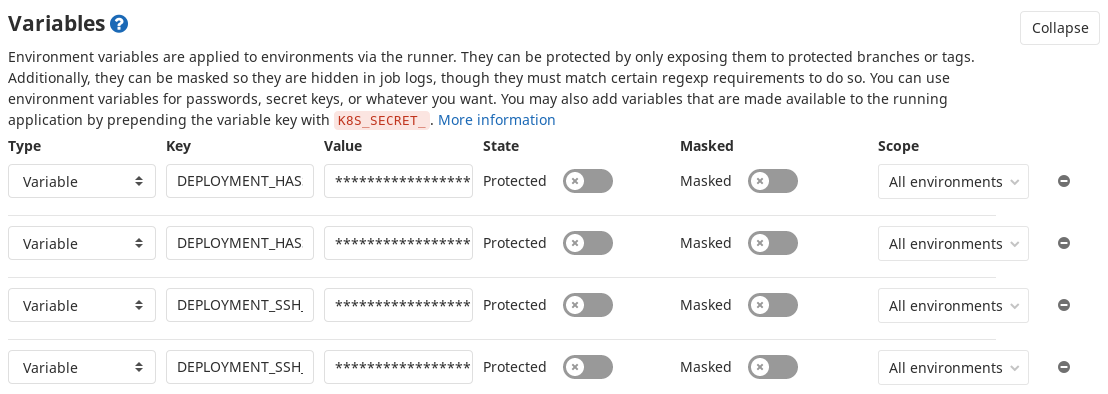Expand All environments scope in the third row

tap(953, 306)
